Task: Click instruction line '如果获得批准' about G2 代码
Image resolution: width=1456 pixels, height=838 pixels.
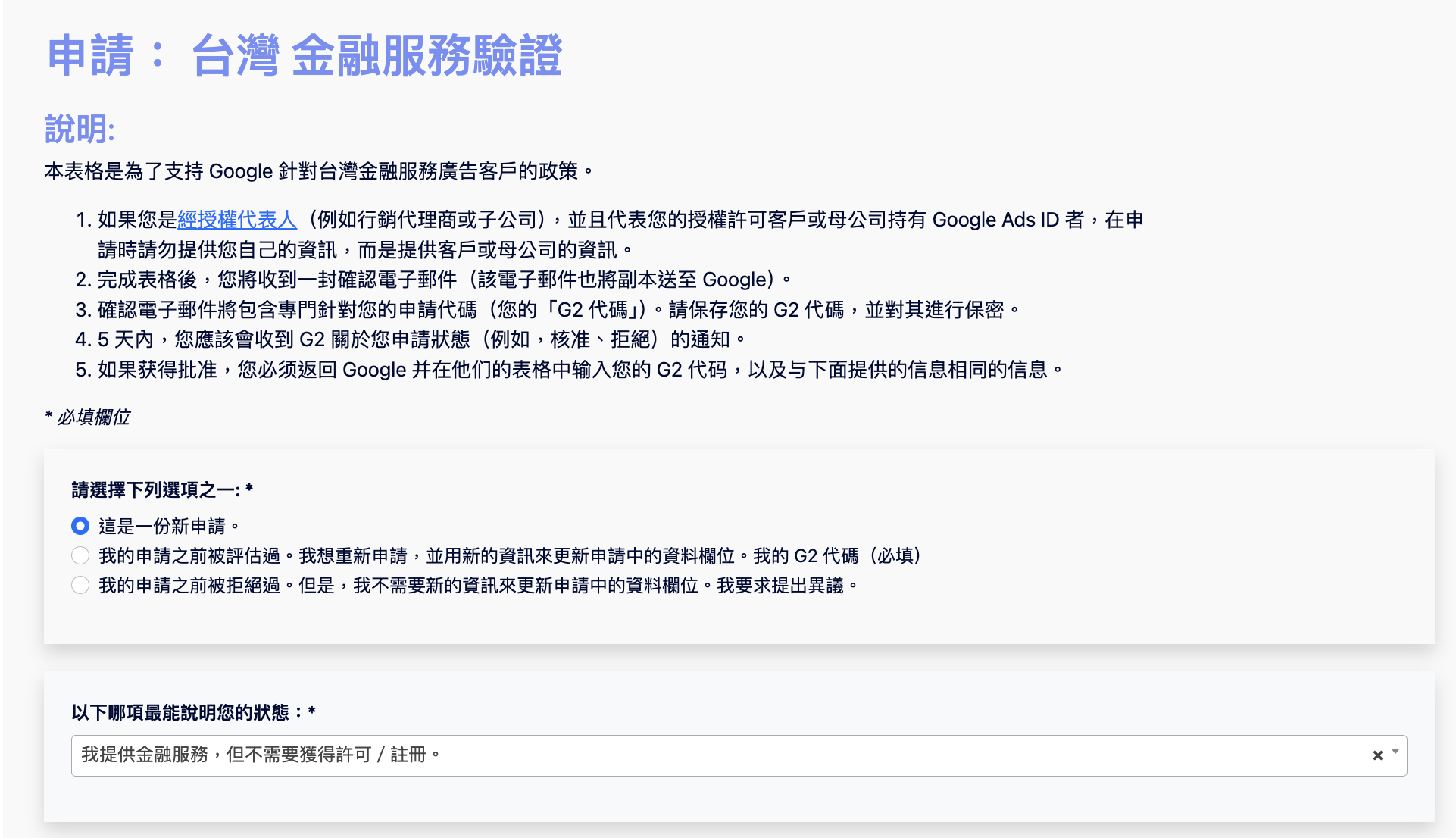Action: (580, 370)
